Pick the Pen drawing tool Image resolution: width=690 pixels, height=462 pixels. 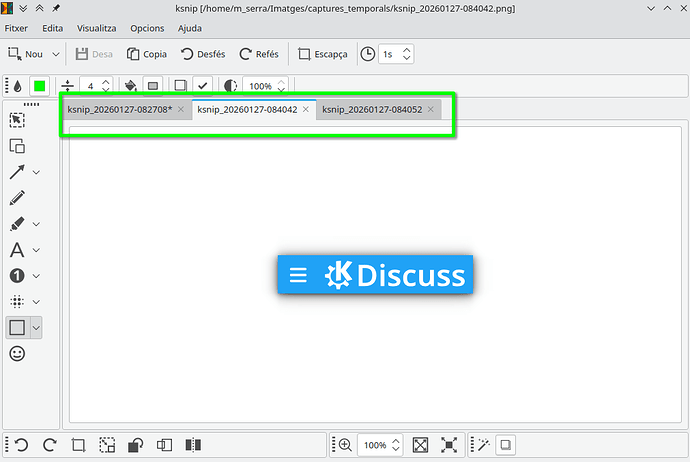tap(17, 198)
